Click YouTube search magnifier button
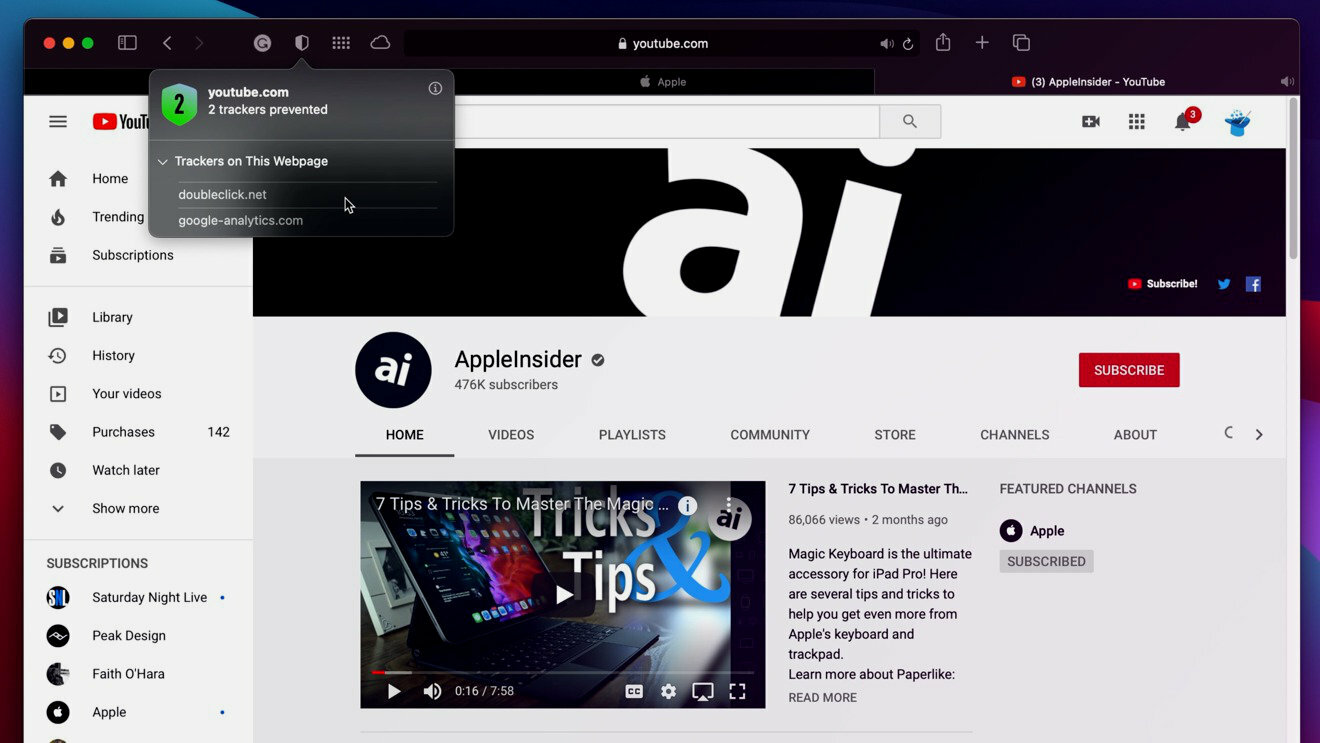Image resolution: width=1320 pixels, height=743 pixels. tap(910, 121)
